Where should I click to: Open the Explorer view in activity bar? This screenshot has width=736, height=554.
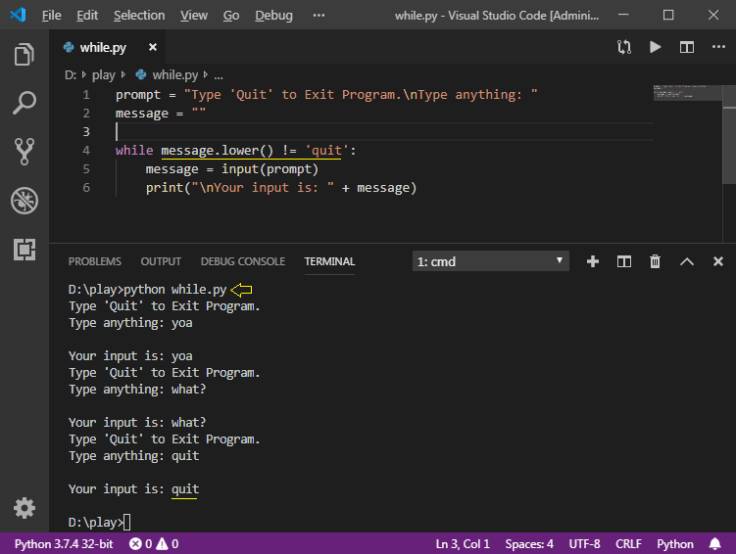24,55
